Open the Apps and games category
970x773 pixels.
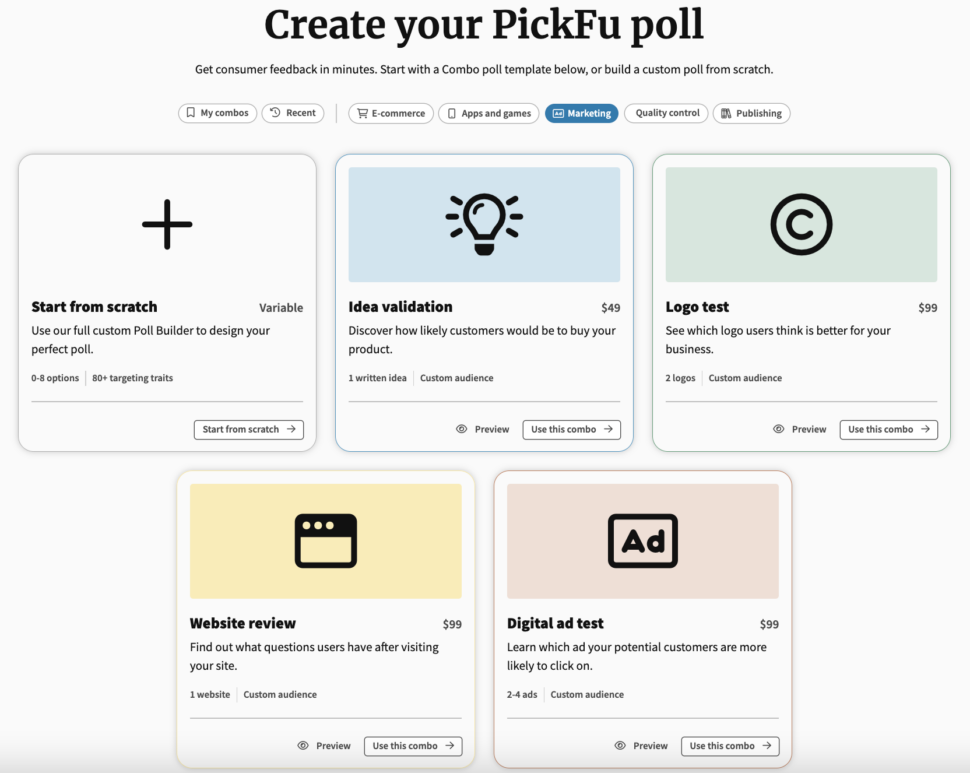[x=488, y=113]
